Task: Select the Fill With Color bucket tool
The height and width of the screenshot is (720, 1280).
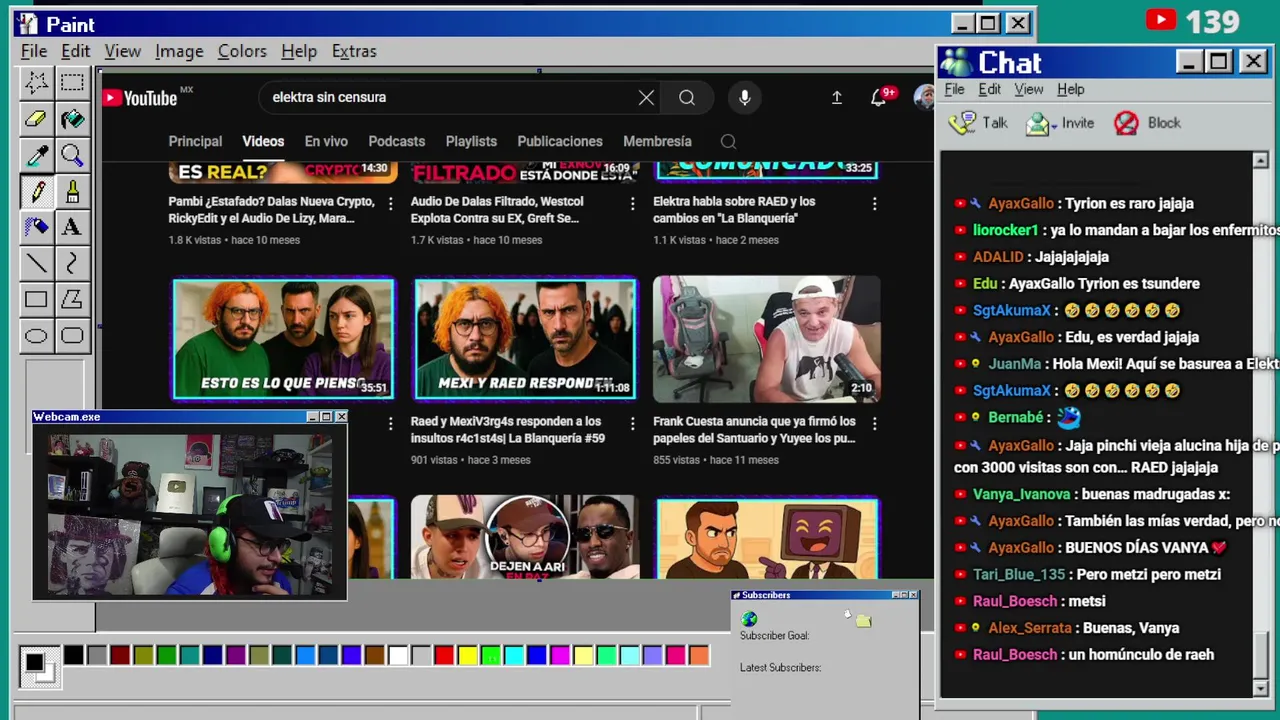Action: tap(72, 119)
